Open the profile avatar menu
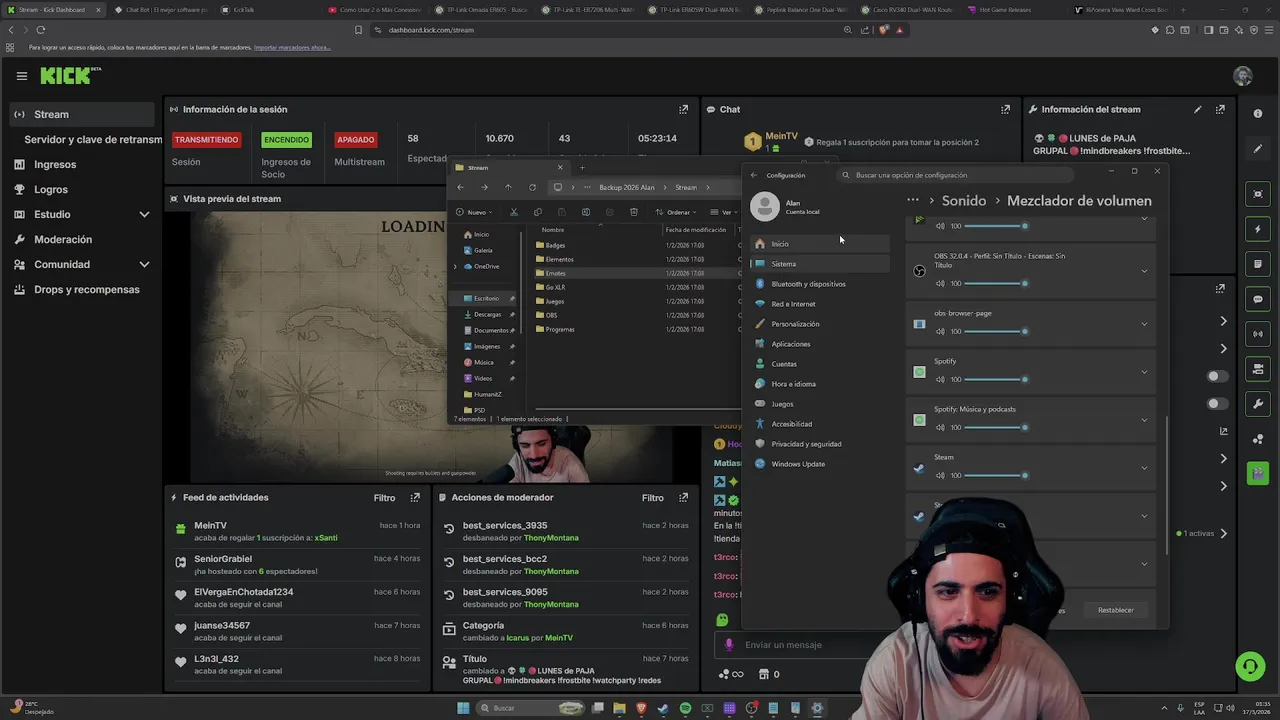Viewport: 1280px width, 720px height. click(1243, 76)
